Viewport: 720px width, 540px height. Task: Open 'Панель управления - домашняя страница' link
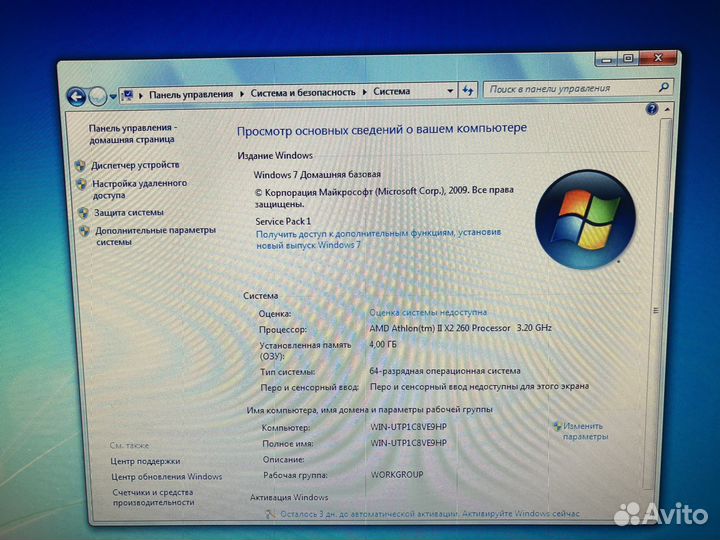click(132, 134)
